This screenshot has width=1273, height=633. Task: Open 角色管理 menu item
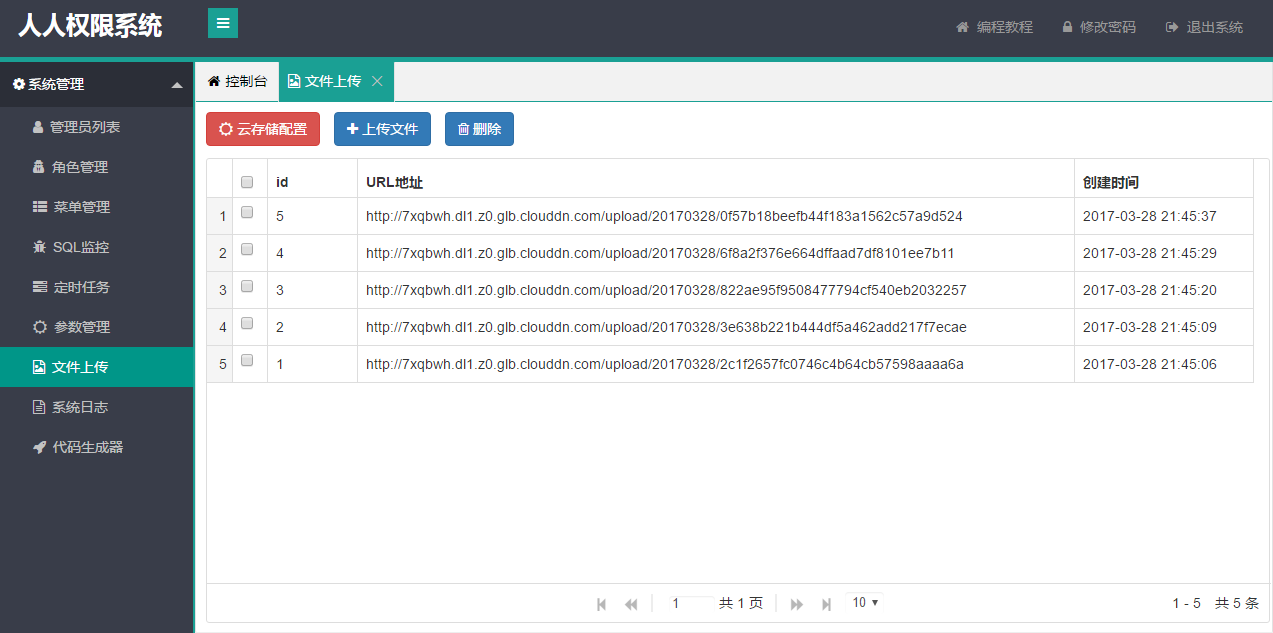click(79, 167)
